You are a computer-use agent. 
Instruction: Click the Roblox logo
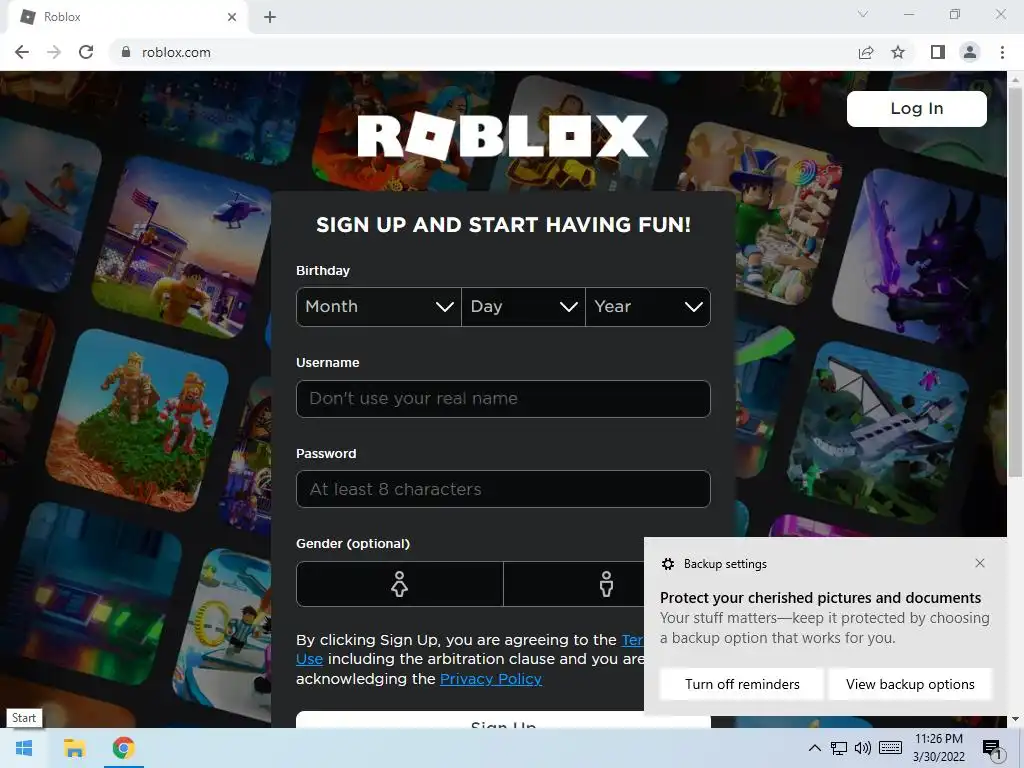[x=503, y=136]
